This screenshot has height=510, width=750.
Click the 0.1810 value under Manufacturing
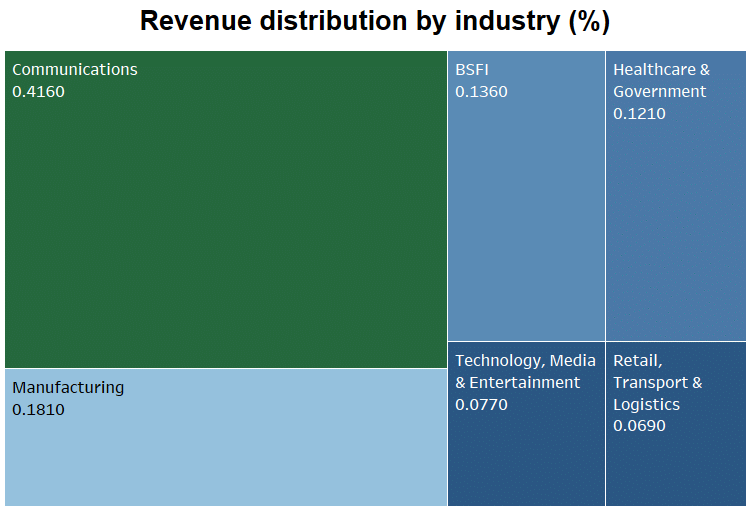(x=38, y=410)
